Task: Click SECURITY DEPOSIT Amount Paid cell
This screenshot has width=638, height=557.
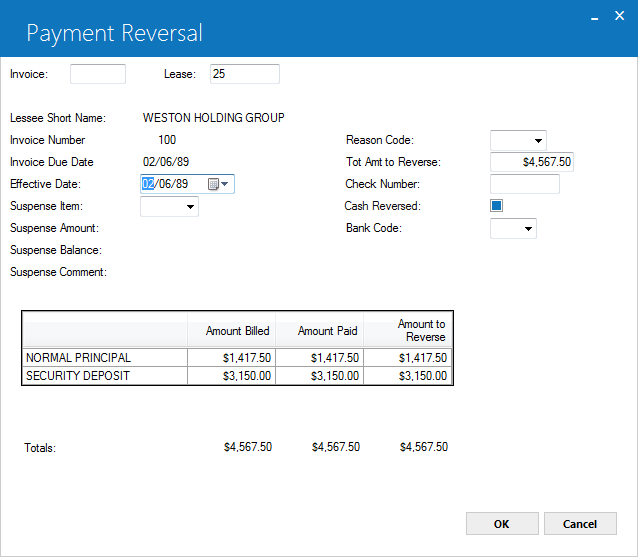Action: 320,376
